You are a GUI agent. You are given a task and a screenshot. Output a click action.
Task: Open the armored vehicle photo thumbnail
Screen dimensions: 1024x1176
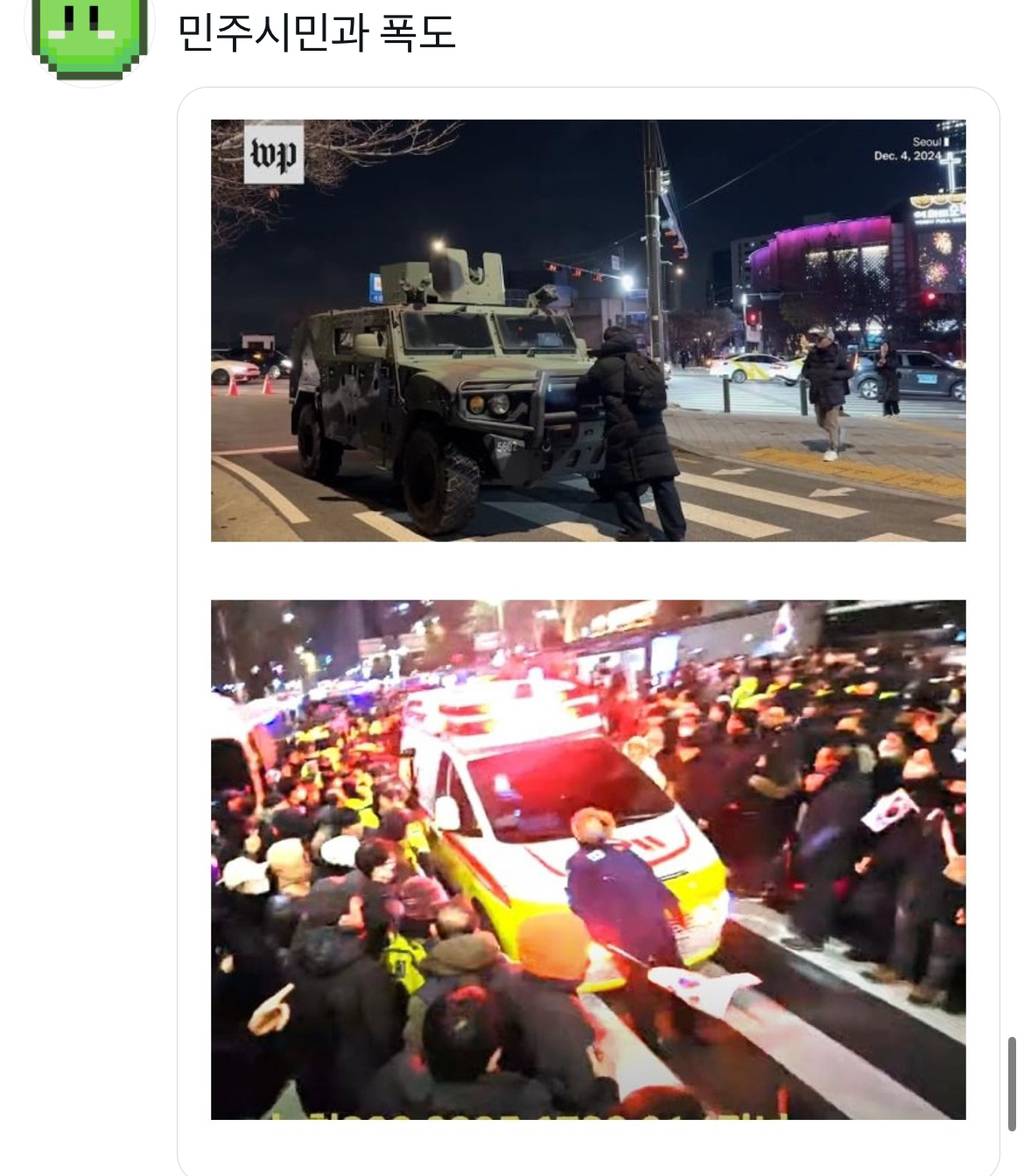[588, 330]
